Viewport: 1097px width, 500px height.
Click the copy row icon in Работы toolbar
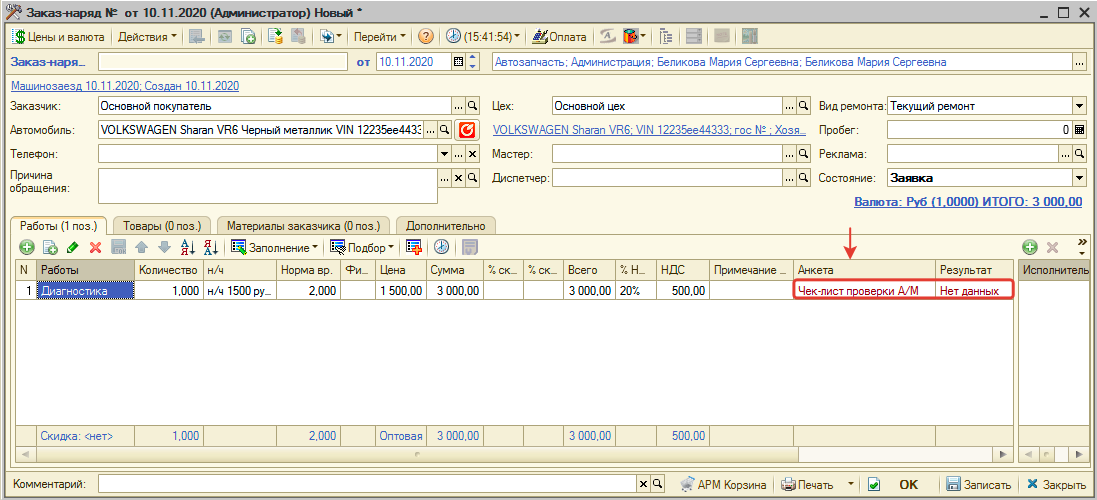[50, 247]
